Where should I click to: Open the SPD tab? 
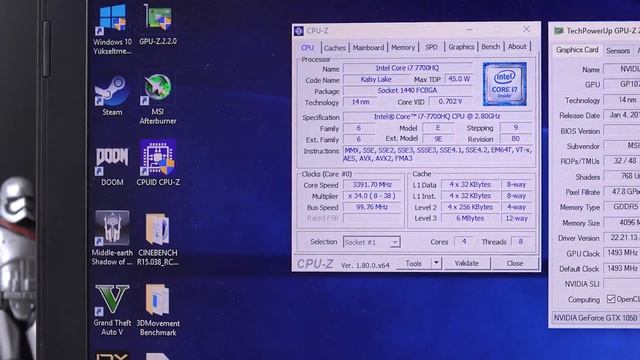tap(431, 47)
